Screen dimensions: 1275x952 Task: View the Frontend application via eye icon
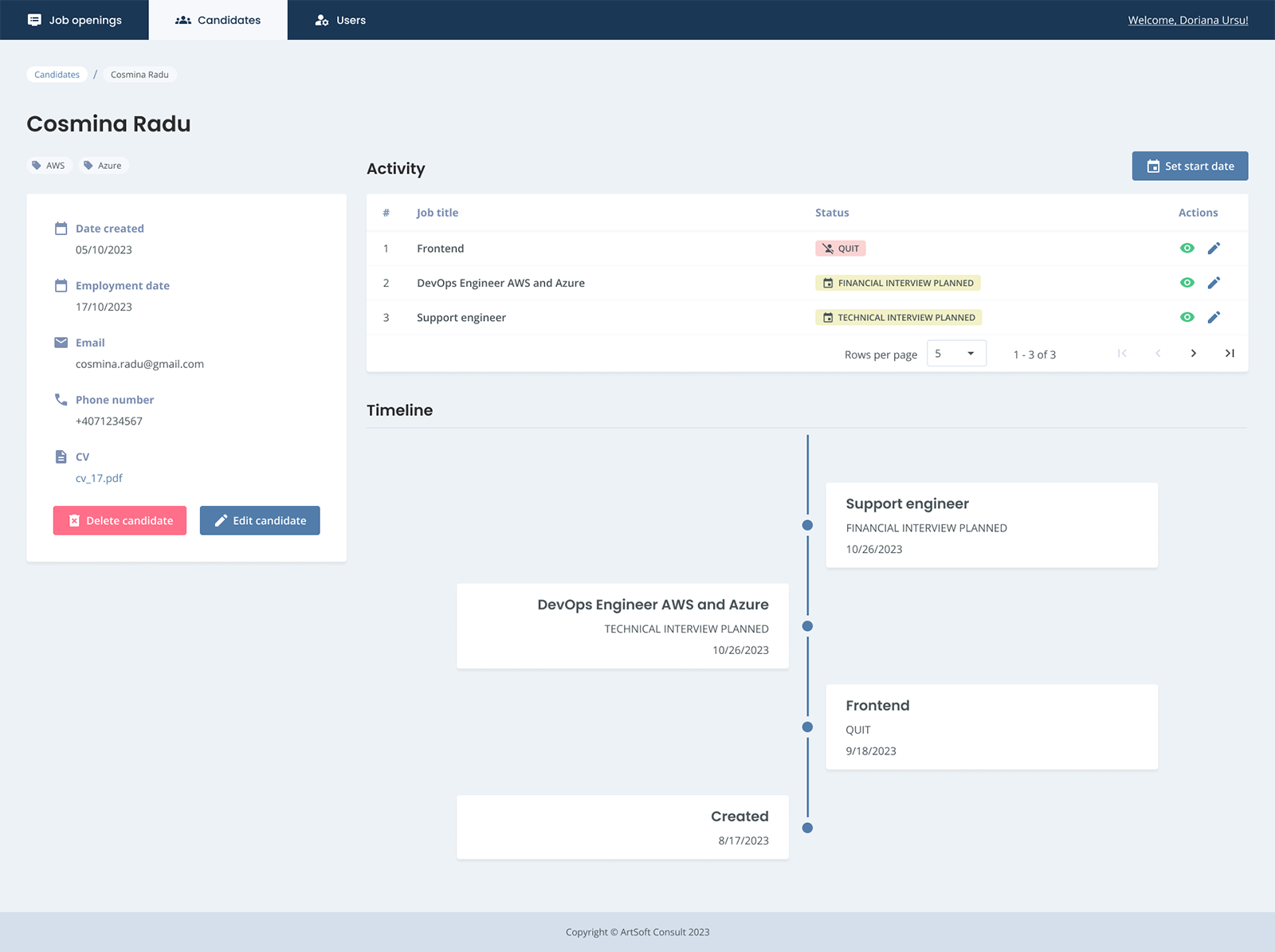1187,249
